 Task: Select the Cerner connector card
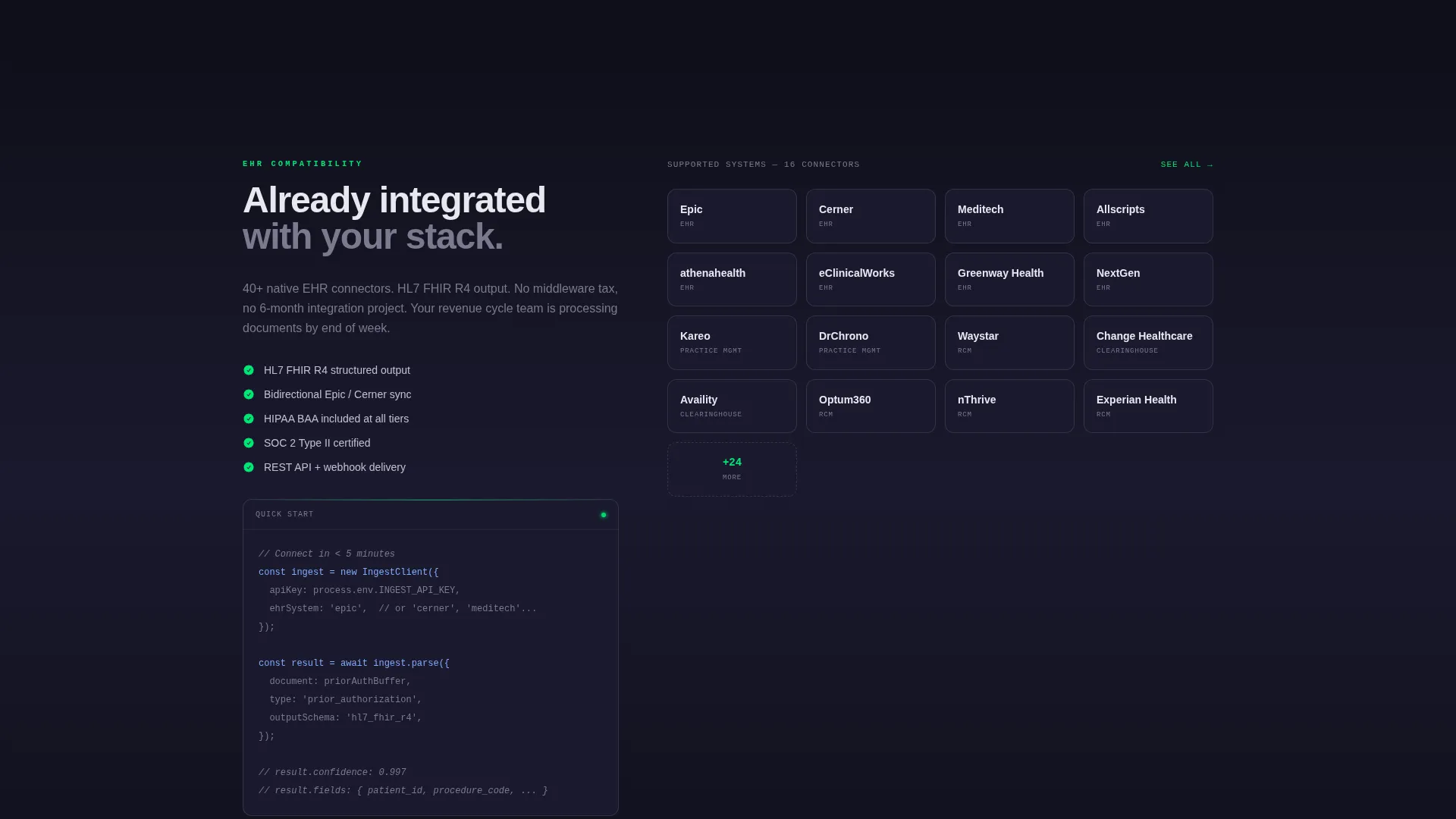(871, 216)
